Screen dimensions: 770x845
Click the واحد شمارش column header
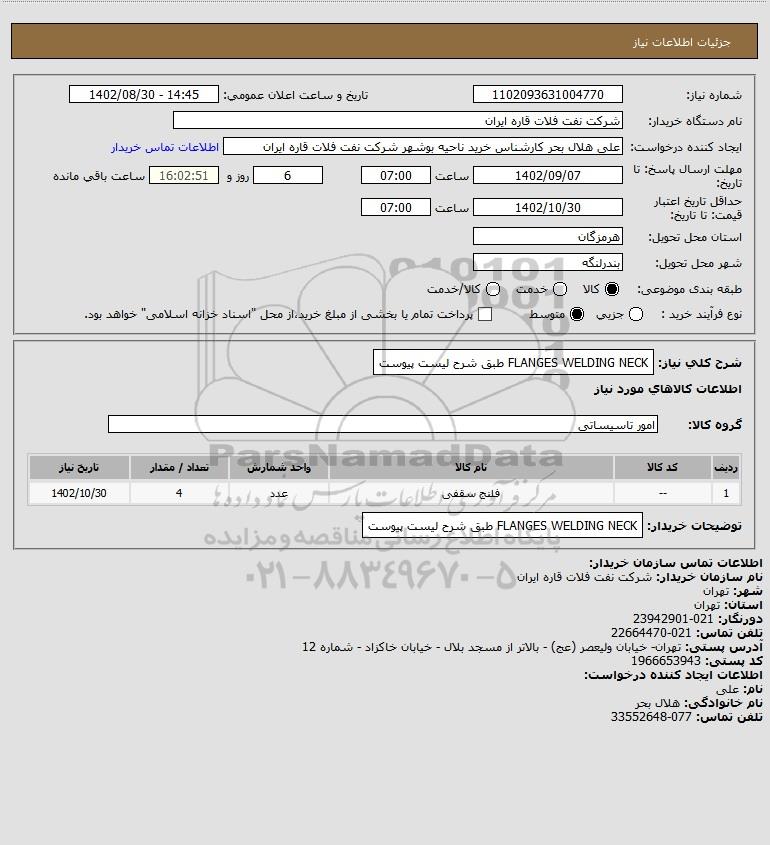click(x=279, y=468)
